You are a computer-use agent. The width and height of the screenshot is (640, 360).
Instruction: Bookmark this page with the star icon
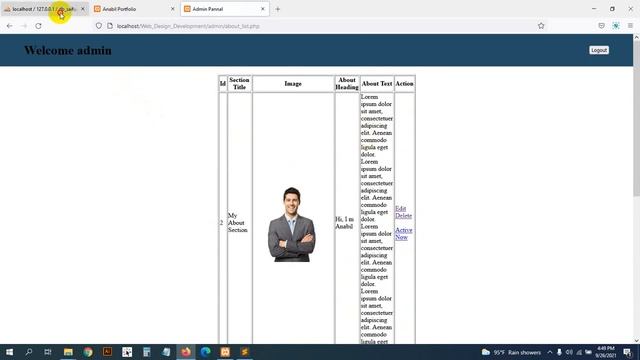coord(541,26)
